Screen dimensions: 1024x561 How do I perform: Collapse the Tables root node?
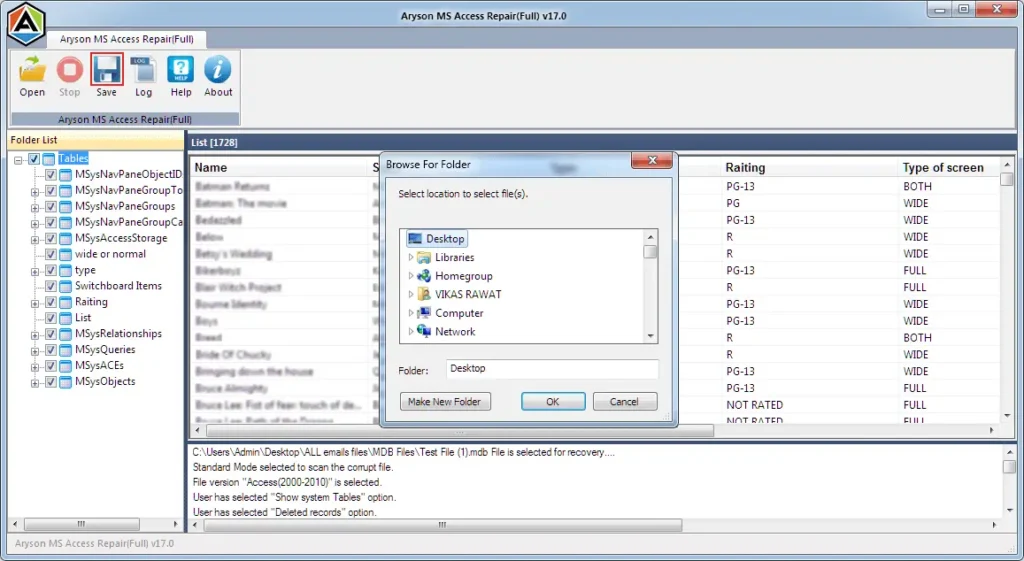[18, 159]
